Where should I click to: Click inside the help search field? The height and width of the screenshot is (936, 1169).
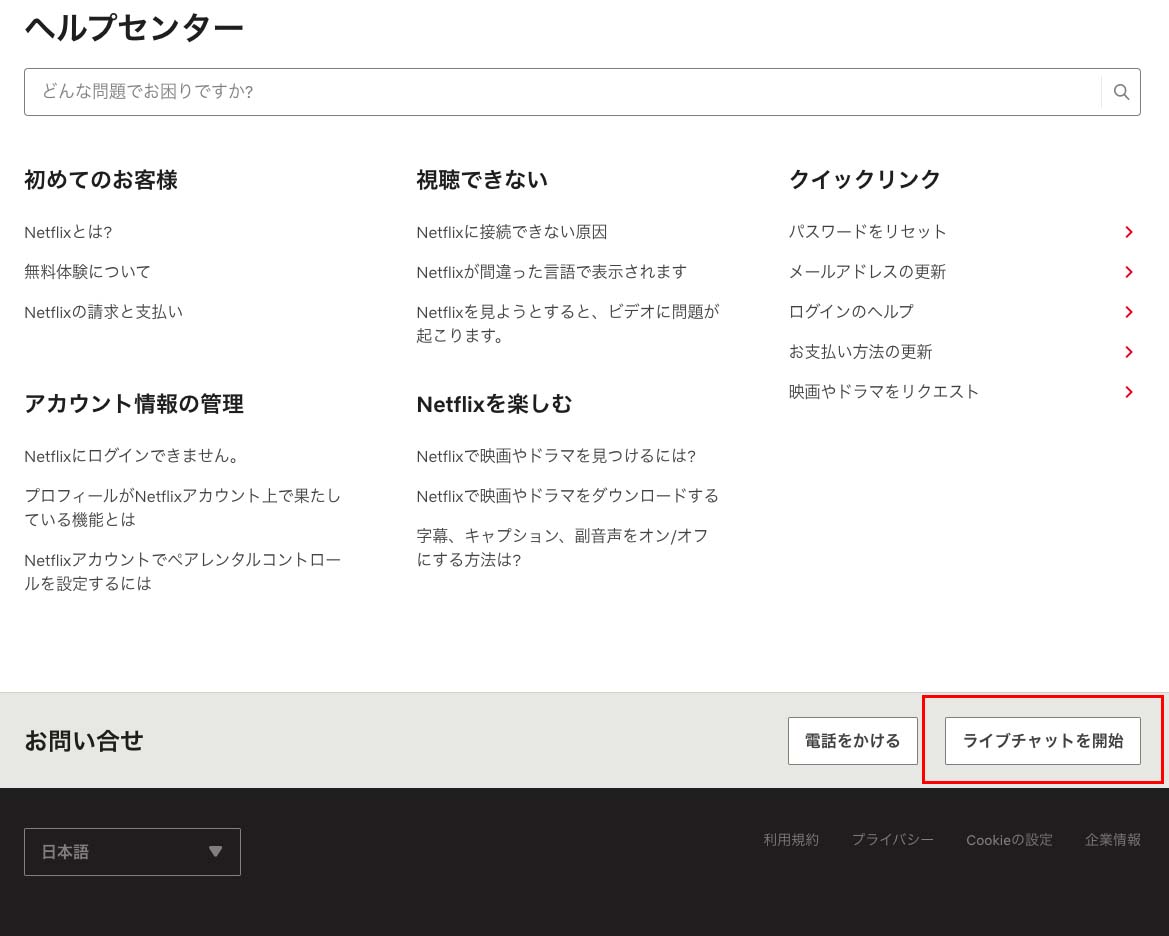coord(400,91)
